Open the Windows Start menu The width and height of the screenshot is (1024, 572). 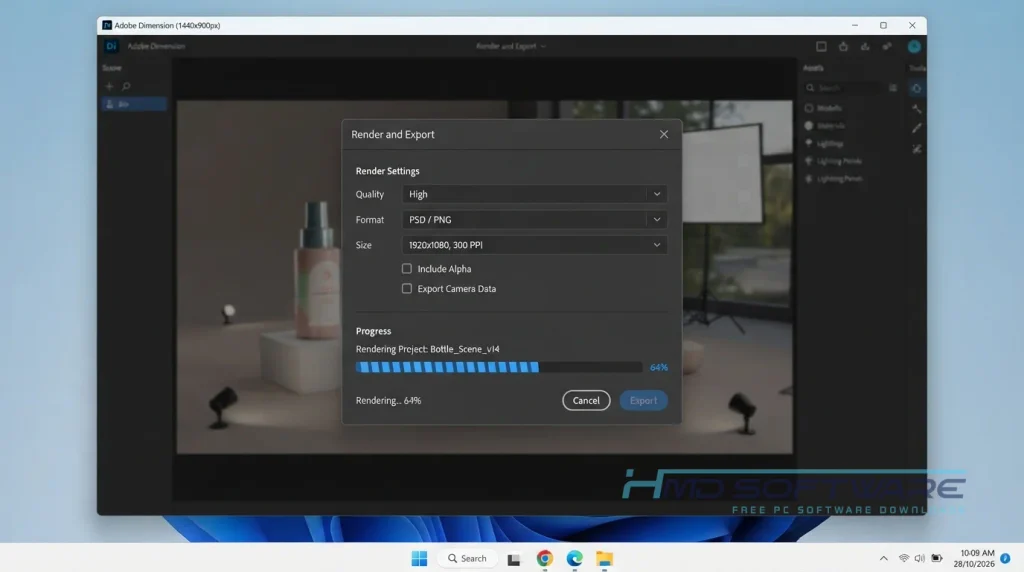[x=419, y=558]
